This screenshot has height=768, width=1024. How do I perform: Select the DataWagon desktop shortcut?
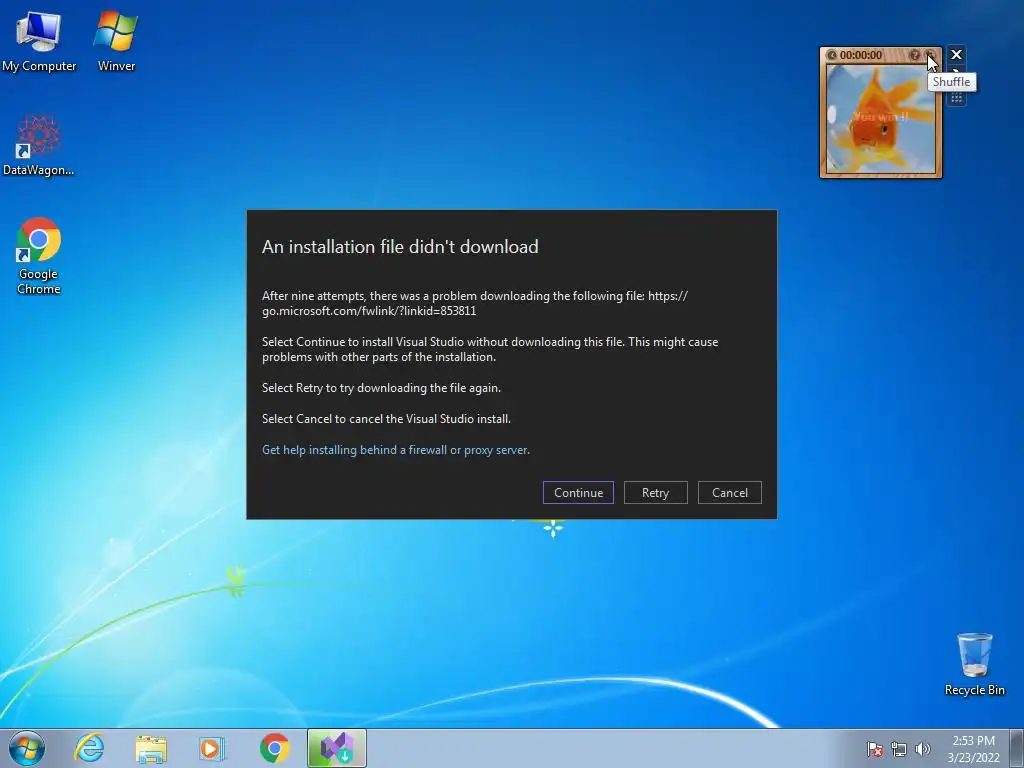(x=39, y=145)
